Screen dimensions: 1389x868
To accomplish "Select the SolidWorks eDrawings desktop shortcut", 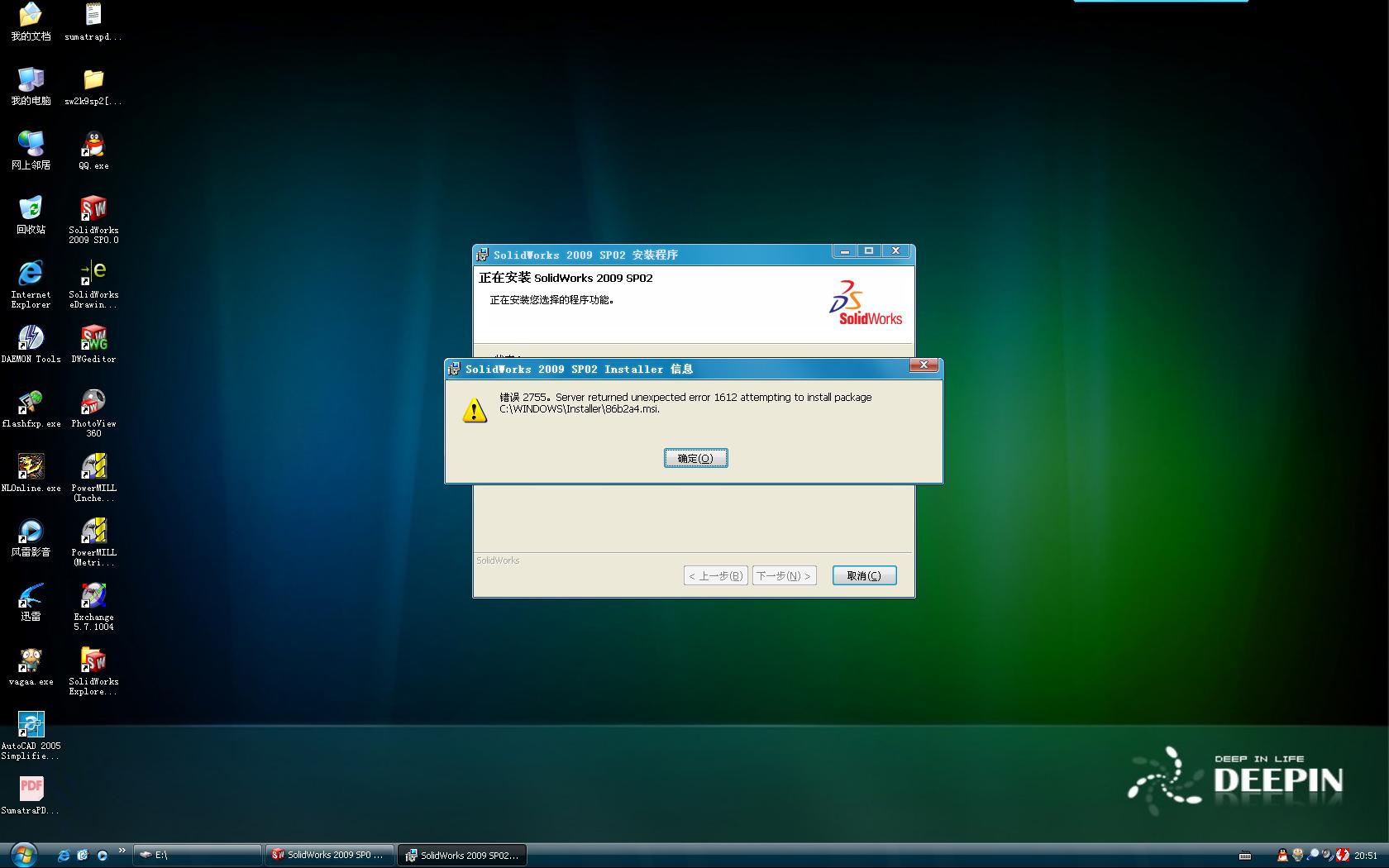I will click(x=93, y=284).
